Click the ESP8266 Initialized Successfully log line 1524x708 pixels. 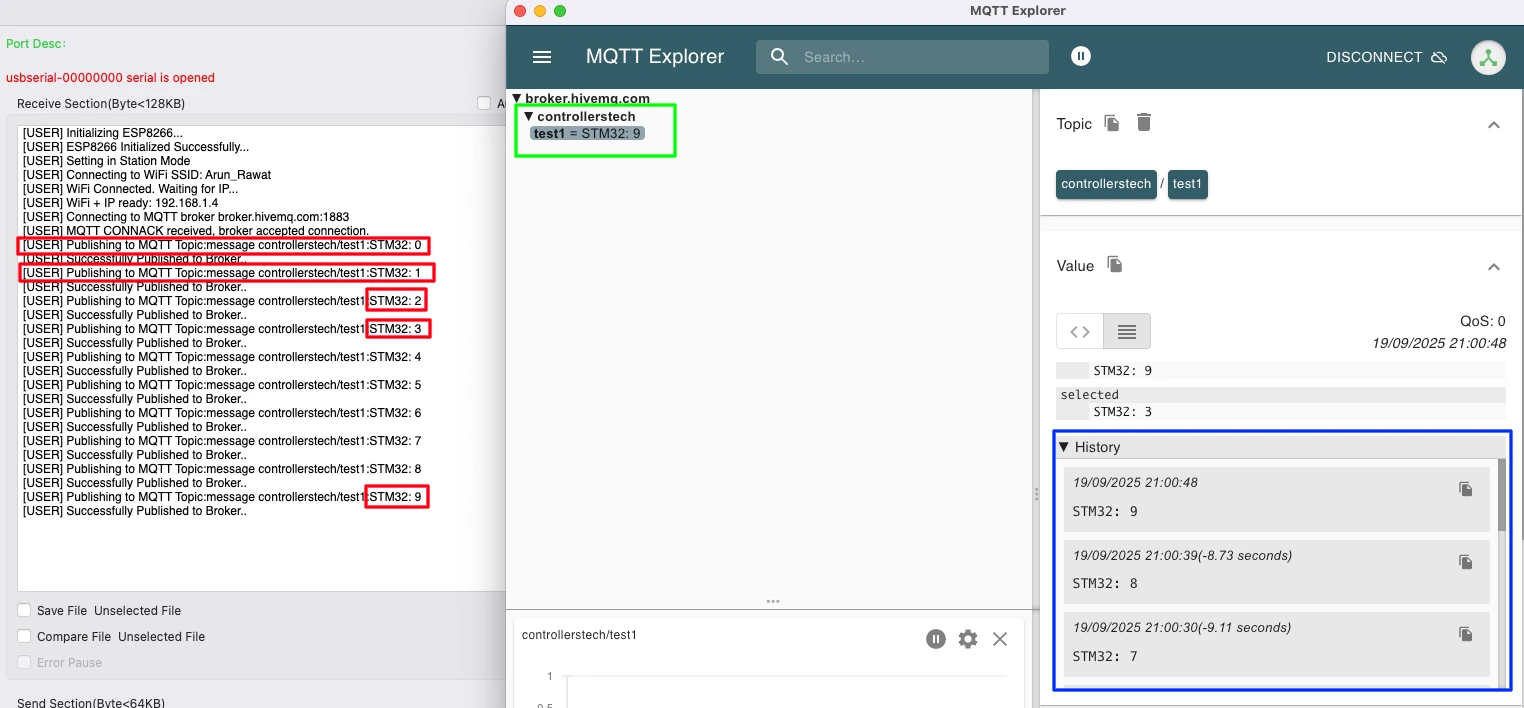tap(136, 147)
